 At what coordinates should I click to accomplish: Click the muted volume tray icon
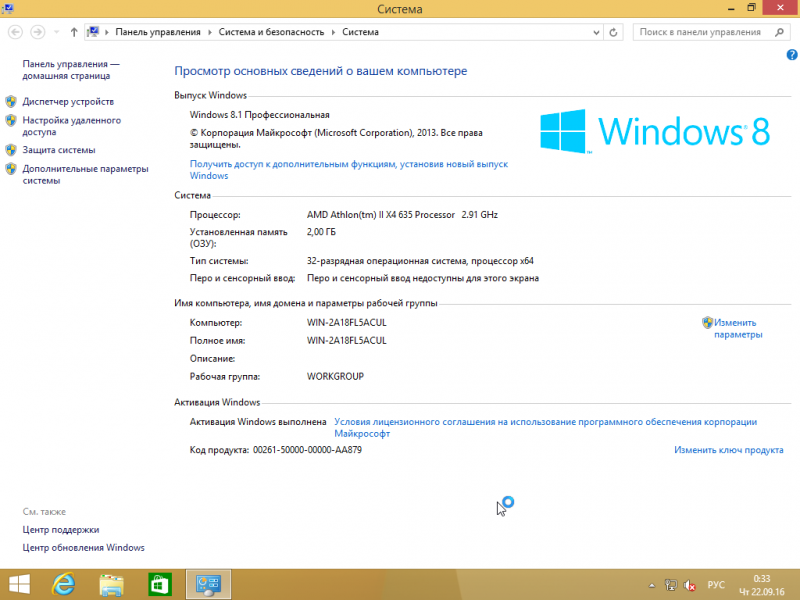[690, 585]
